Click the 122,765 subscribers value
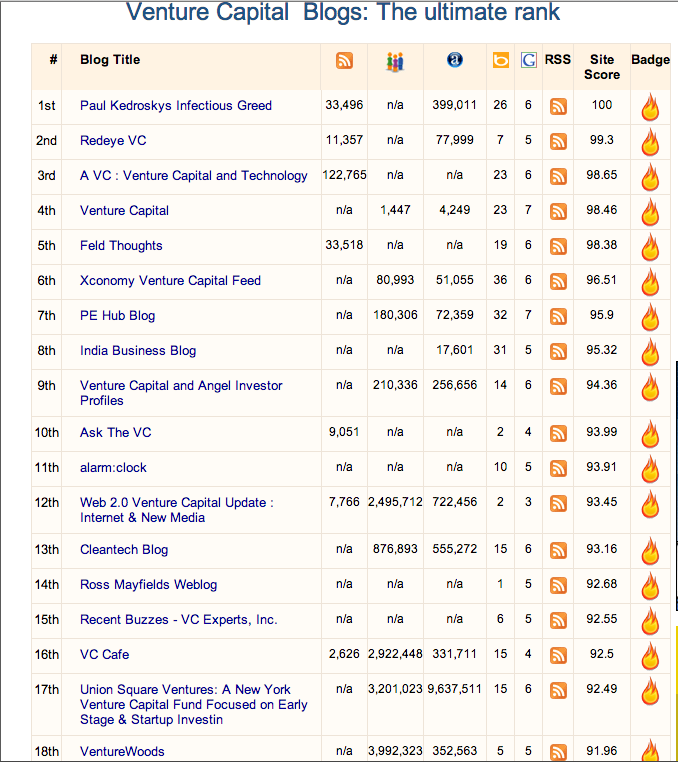Screen dimensions: 678x762 (x=344, y=174)
